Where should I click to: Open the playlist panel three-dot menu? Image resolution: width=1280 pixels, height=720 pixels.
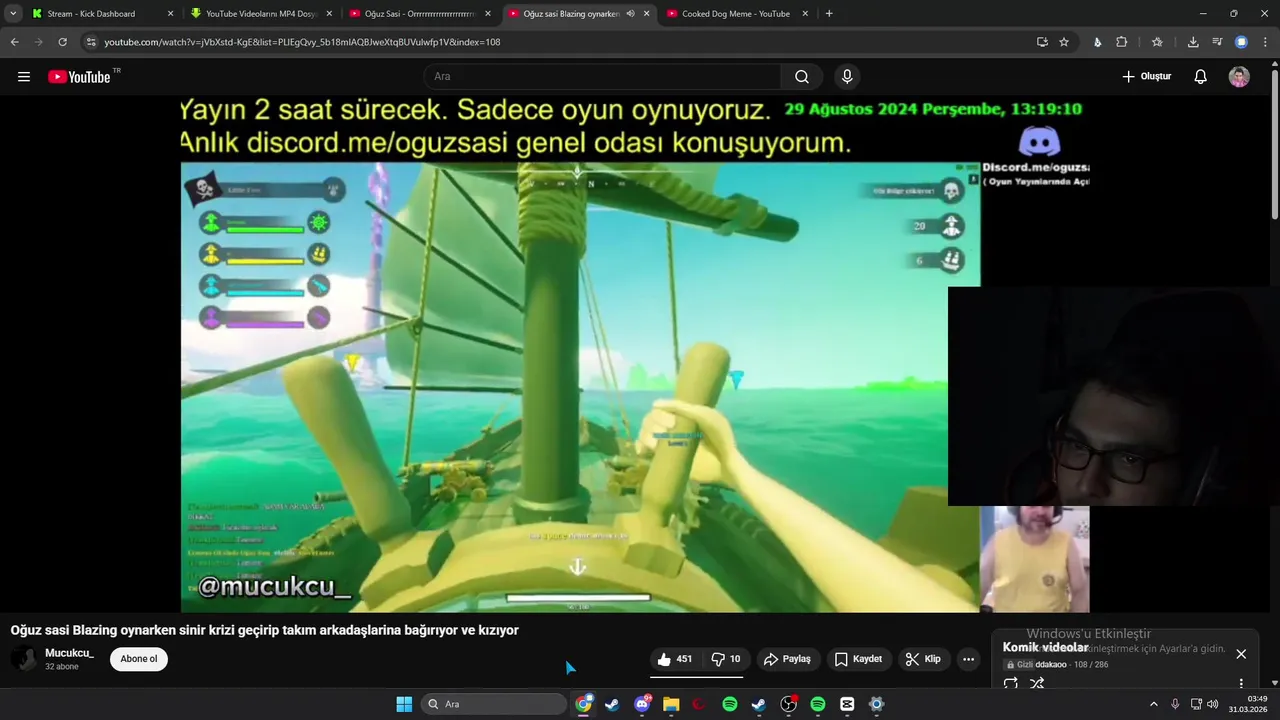[1241, 684]
